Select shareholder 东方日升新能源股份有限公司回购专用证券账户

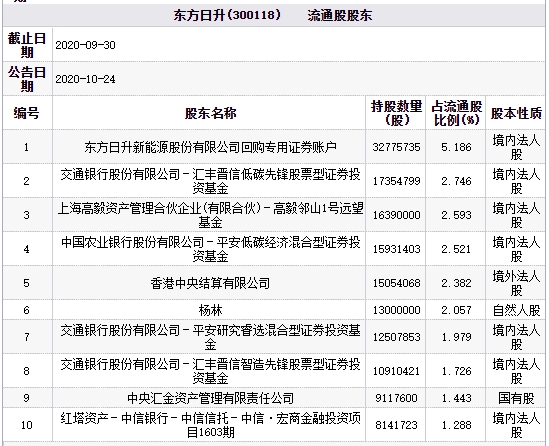coord(210,147)
